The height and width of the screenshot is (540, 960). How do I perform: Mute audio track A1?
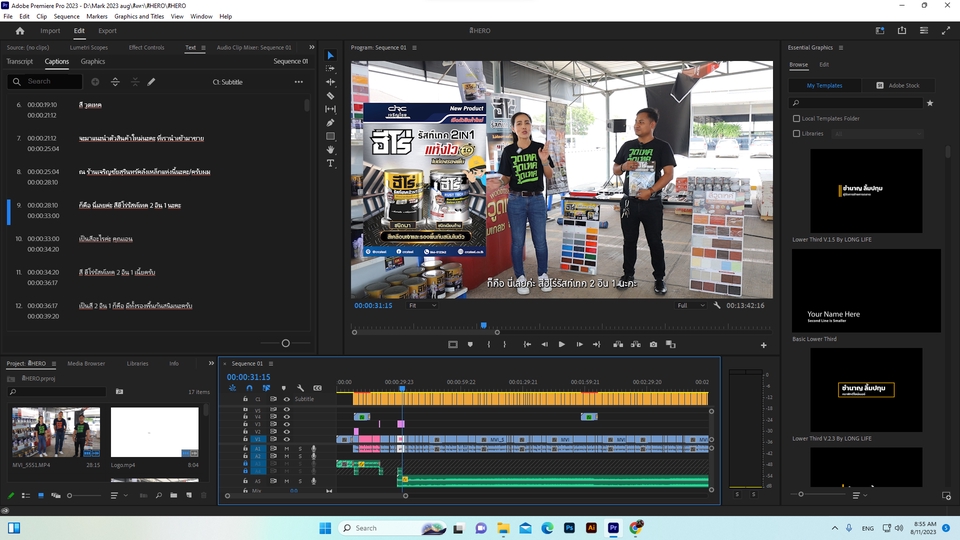[287, 448]
